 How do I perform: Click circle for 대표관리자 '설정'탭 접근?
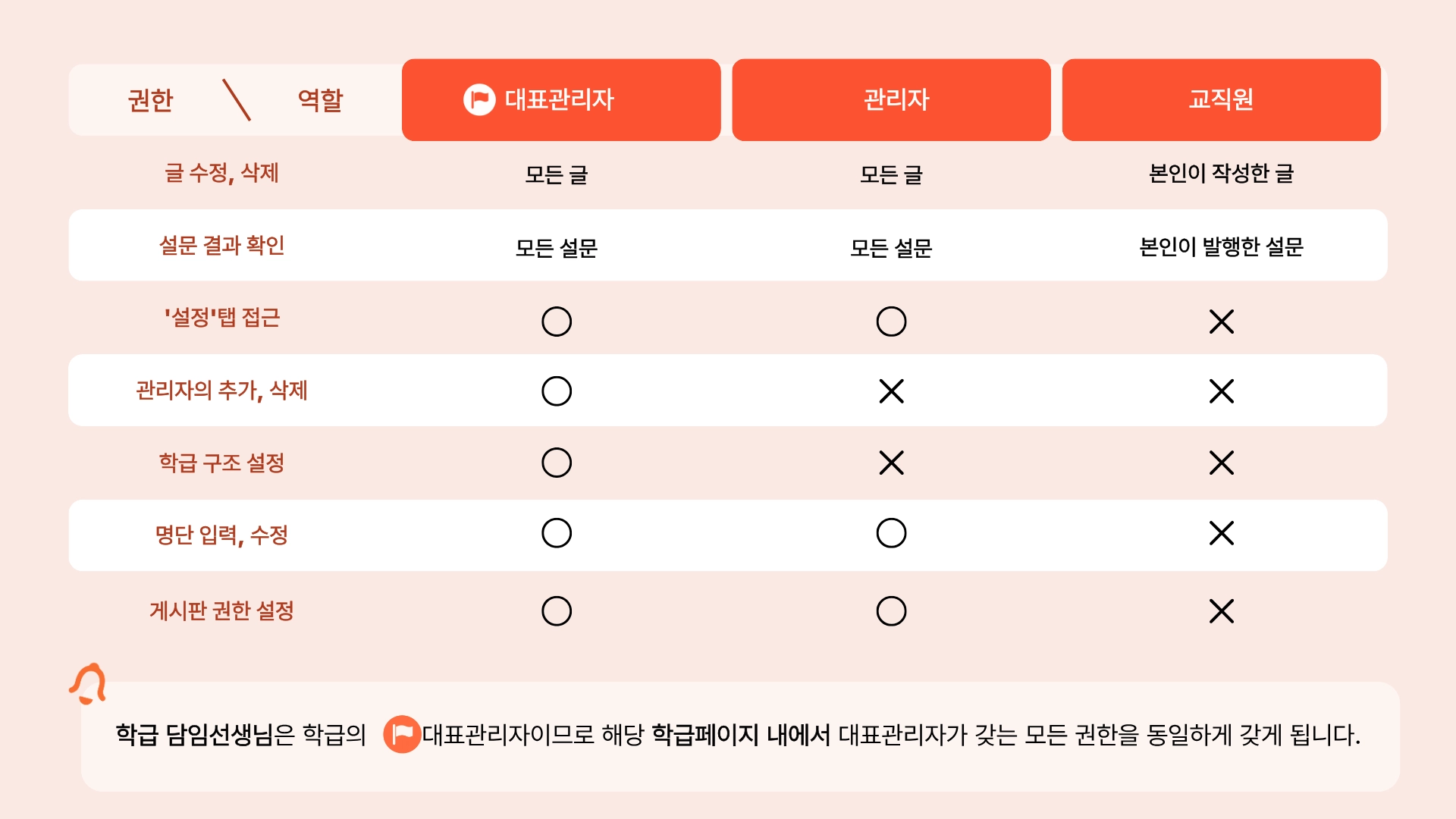557,322
